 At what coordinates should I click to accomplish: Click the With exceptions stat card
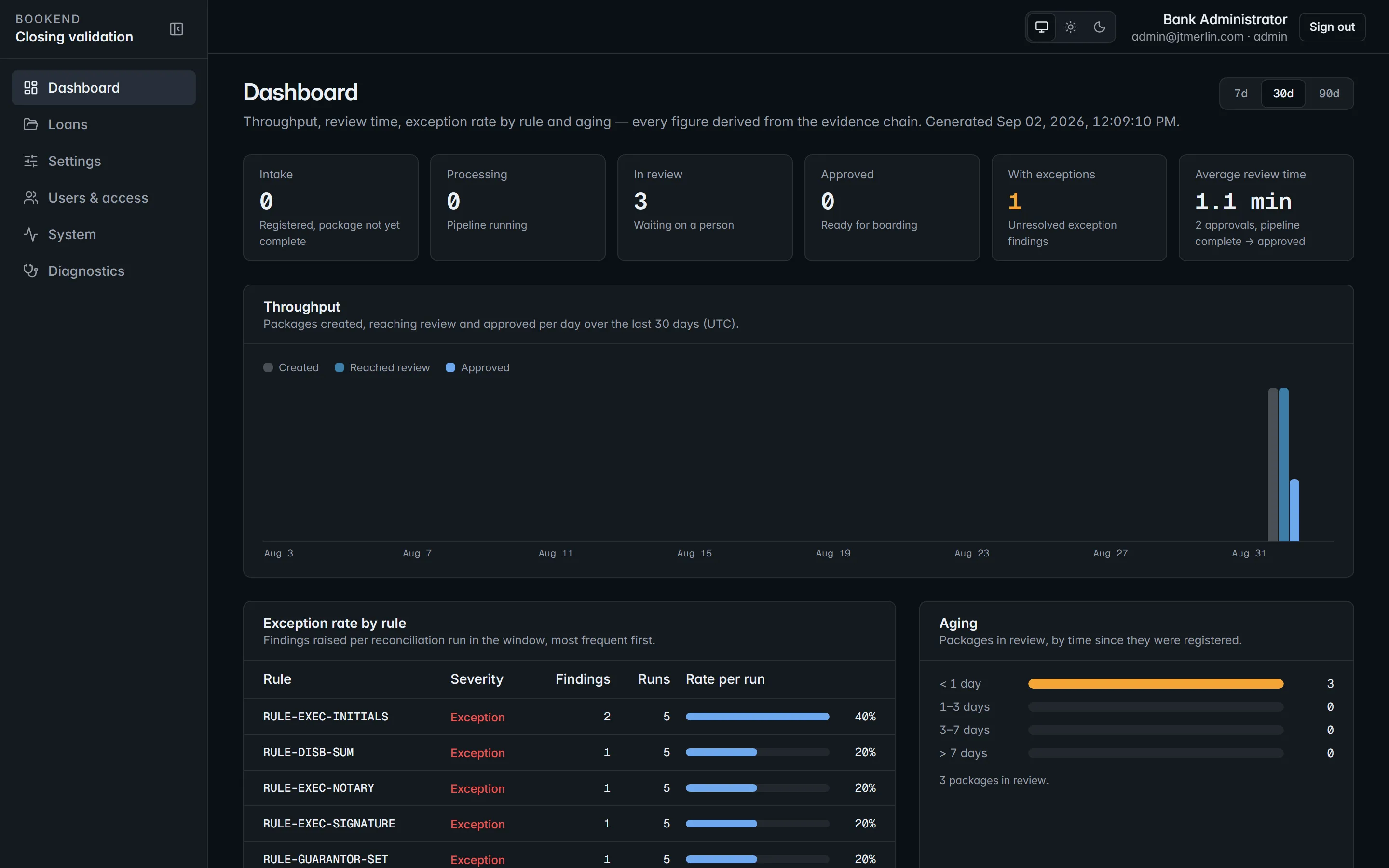pyautogui.click(x=1079, y=208)
